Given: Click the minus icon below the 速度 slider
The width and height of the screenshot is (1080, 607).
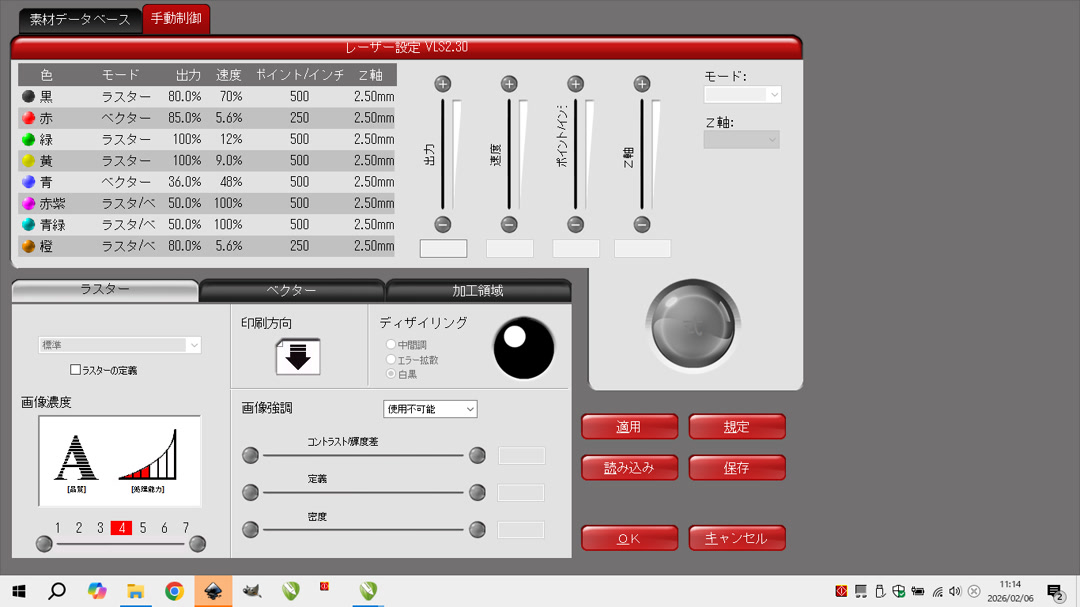Looking at the screenshot, I should (x=509, y=223).
